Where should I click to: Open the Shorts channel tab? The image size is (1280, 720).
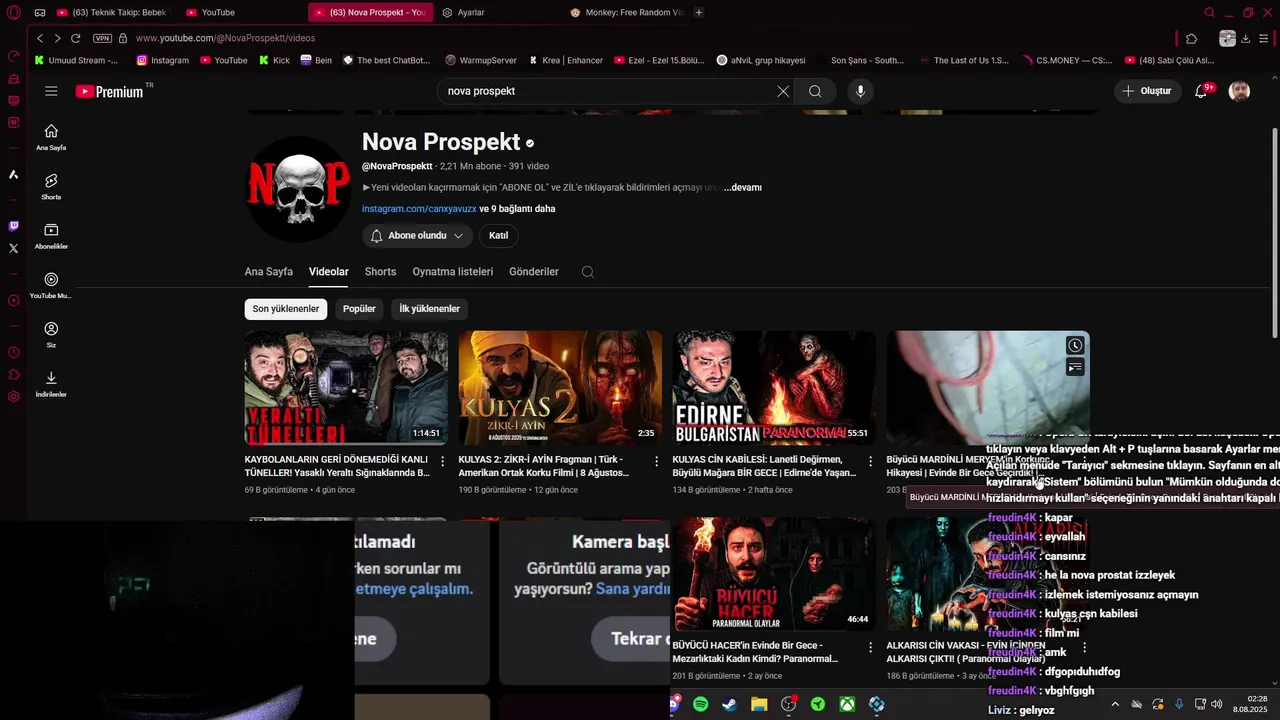coord(380,272)
